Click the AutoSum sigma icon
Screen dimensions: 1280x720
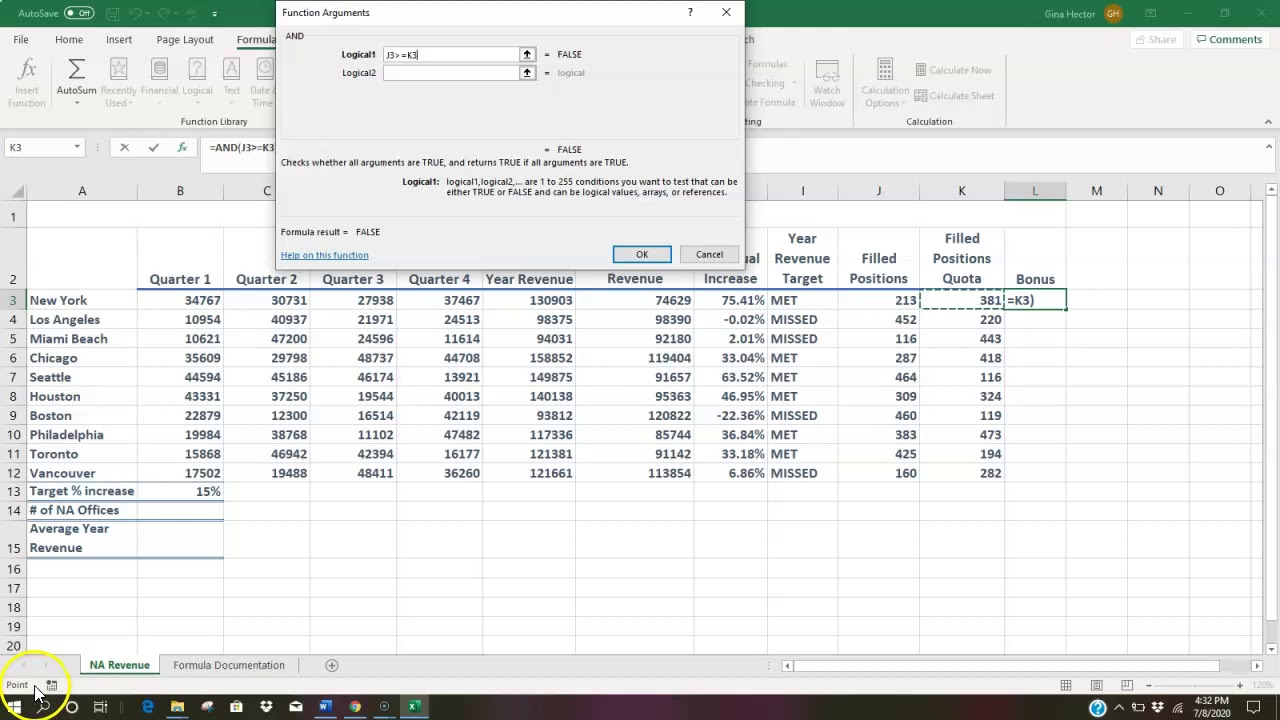[x=76, y=70]
